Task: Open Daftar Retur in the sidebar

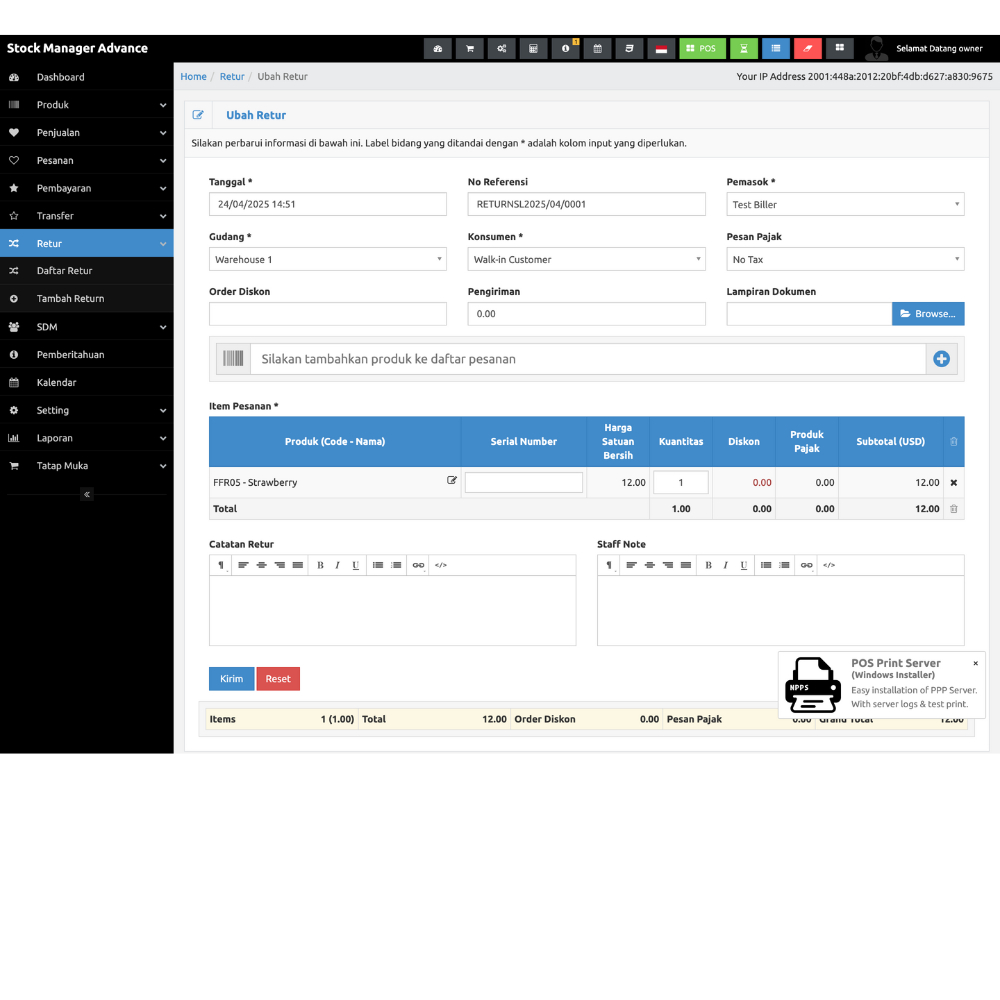Action: pyautogui.click(x=65, y=271)
